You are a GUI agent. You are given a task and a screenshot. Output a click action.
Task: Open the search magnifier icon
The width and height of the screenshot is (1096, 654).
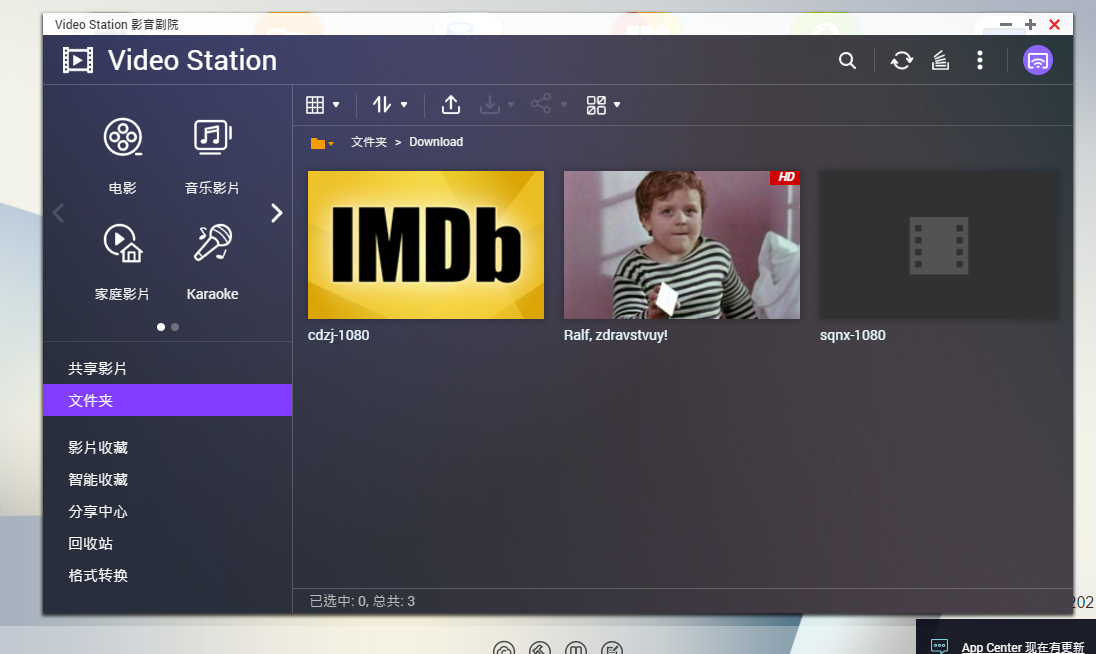(x=847, y=61)
